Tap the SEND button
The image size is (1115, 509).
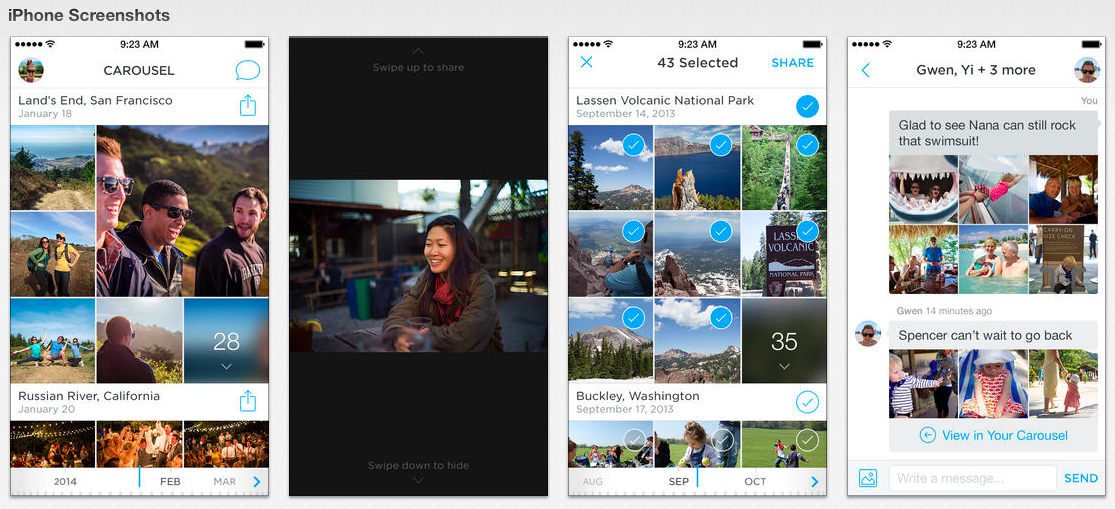[1081, 478]
